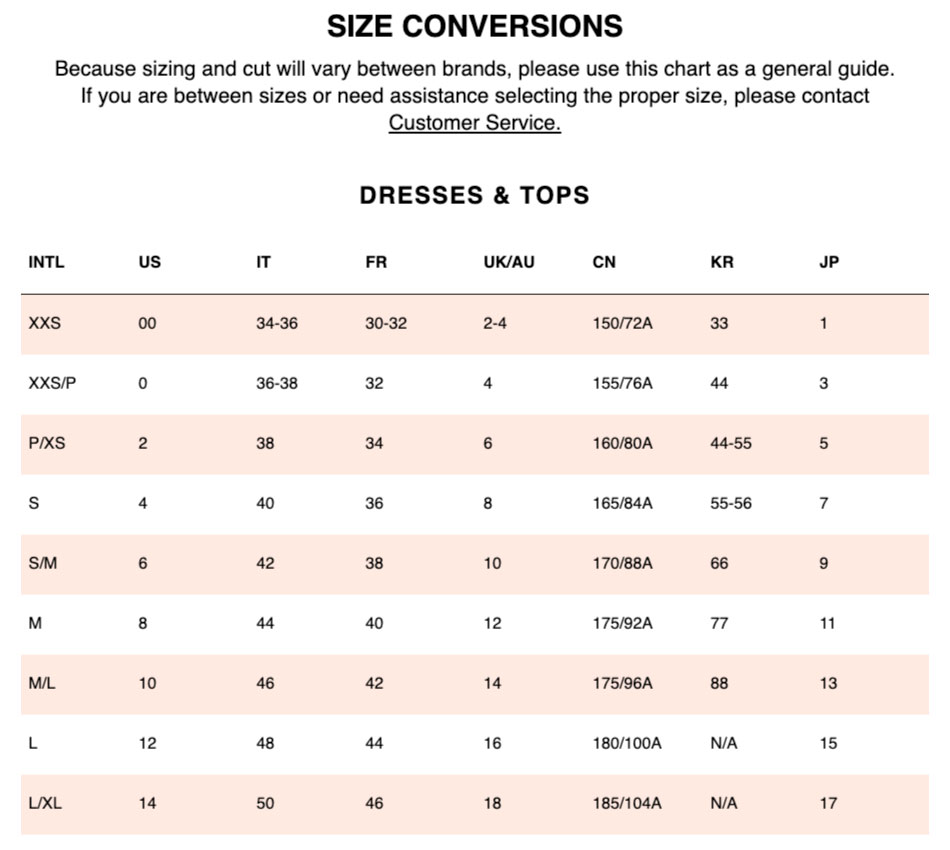Select the DRESSES & TOPS section title
The height and width of the screenshot is (850, 950).
(474, 195)
